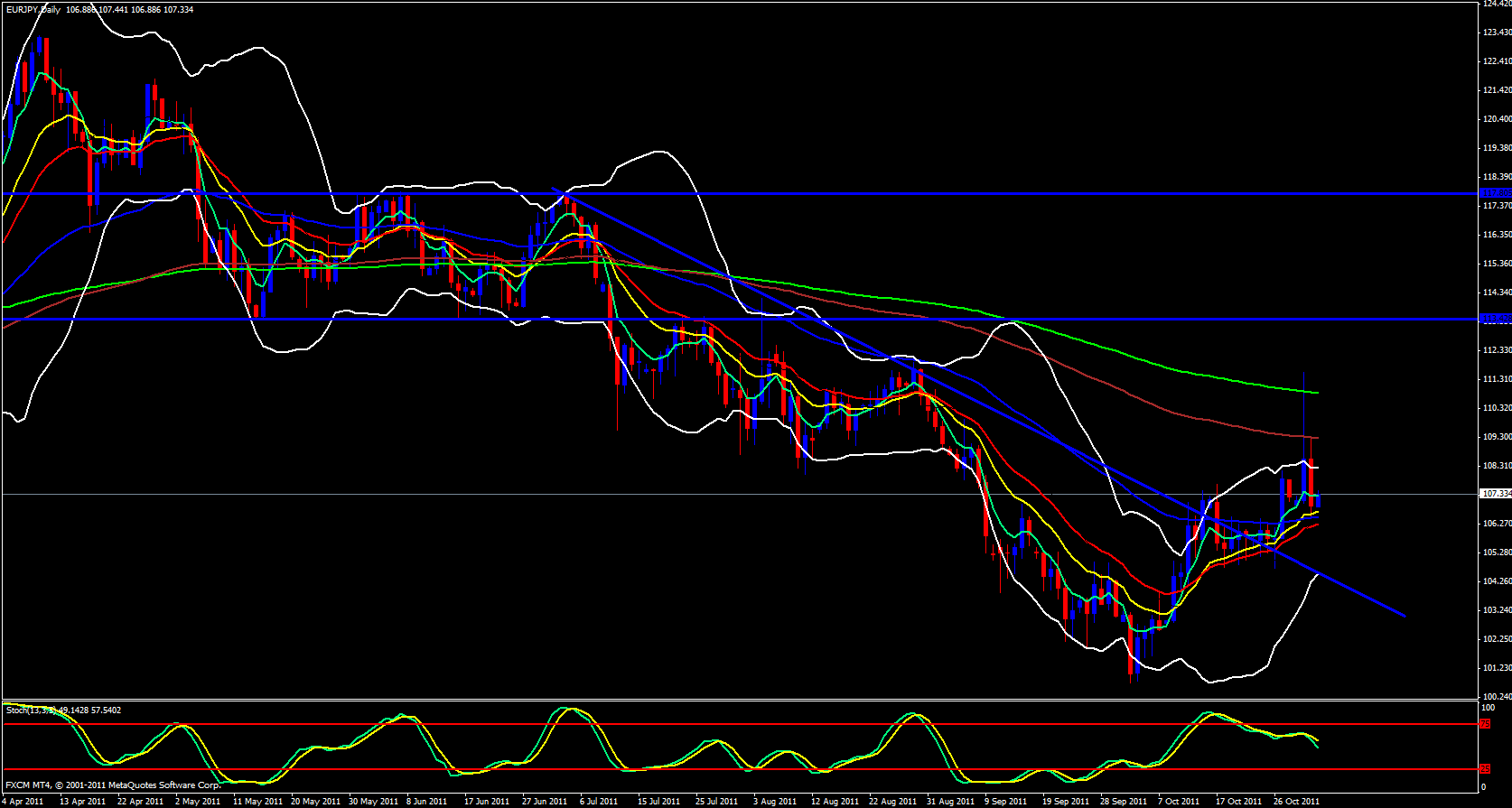Click the 120.400 price scale label

pos(1497,119)
